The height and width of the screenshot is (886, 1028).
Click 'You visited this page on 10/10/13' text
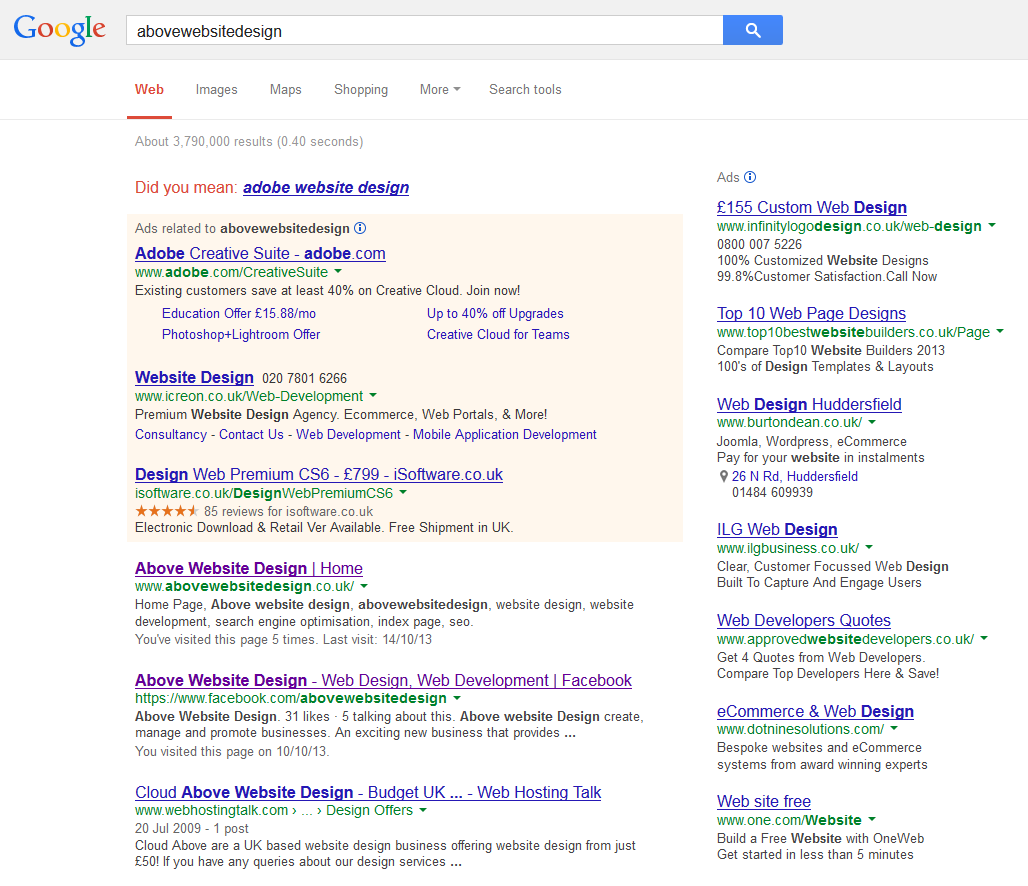(x=232, y=752)
